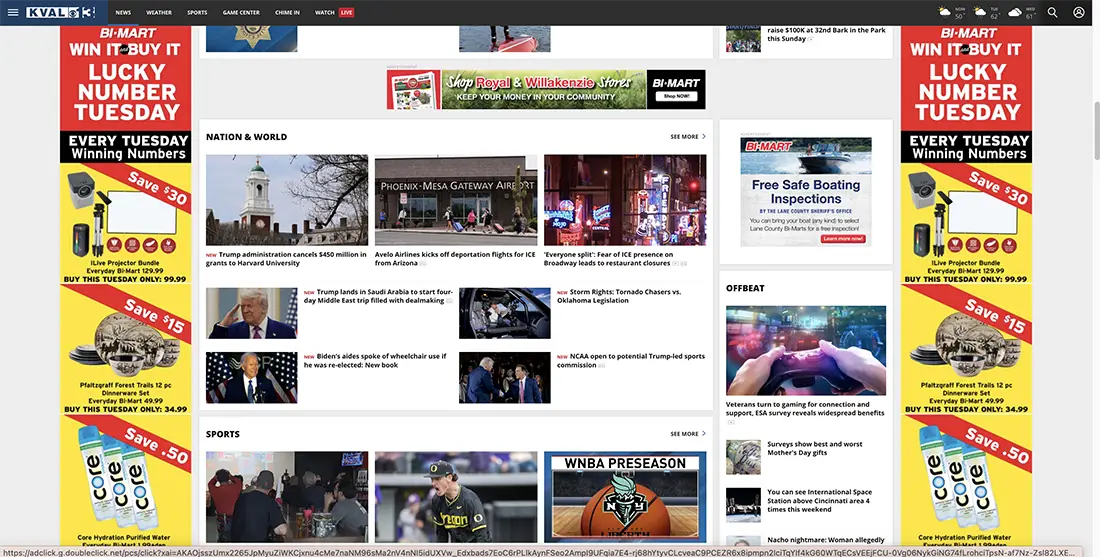Open the News menu
This screenshot has width=1100, height=557.
123,13
